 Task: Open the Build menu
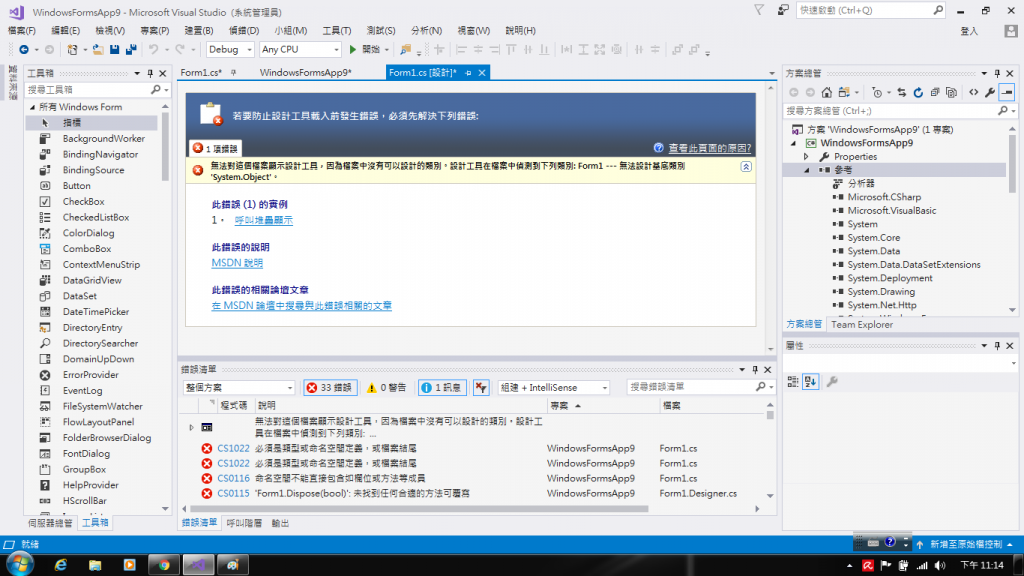coord(199,31)
